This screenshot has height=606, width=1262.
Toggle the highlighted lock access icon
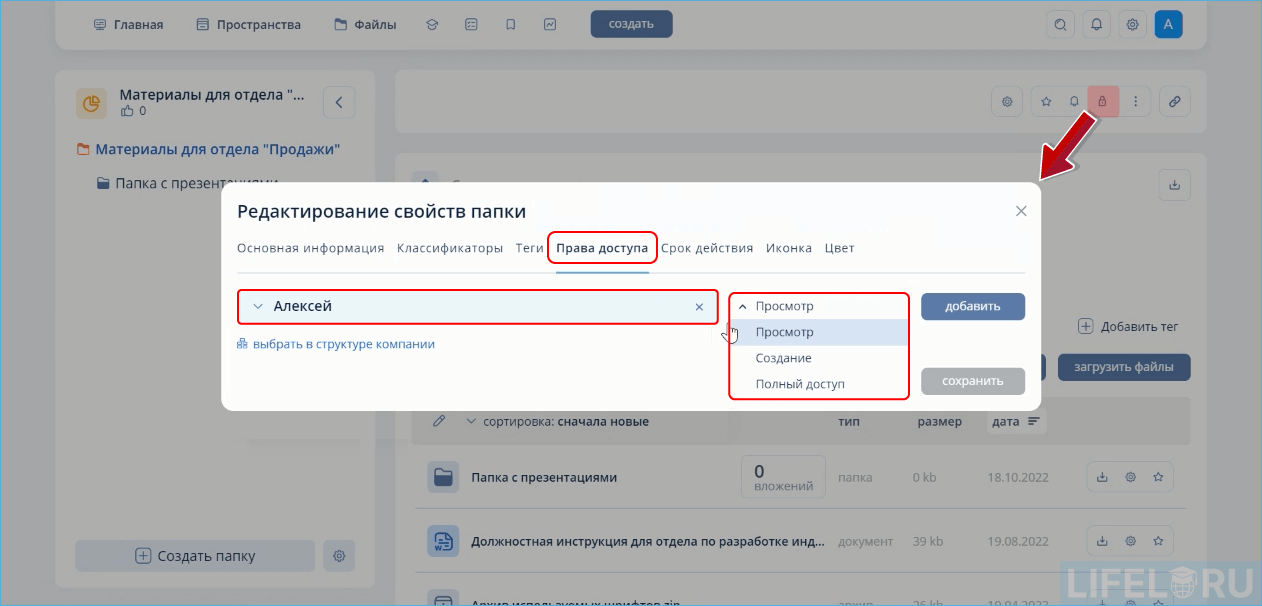(1102, 101)
